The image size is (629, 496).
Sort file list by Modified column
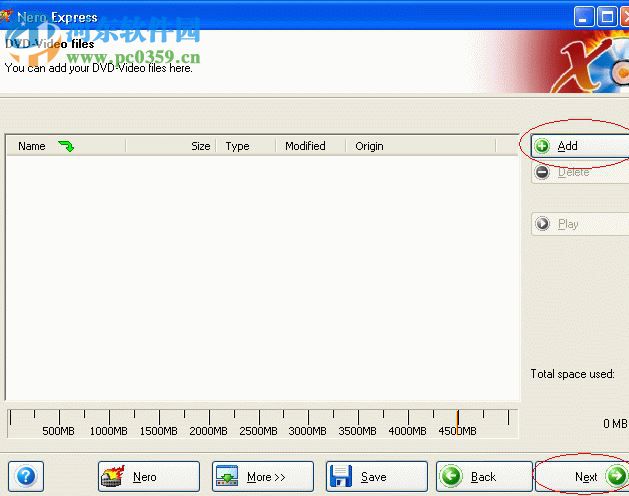tap(310, 146)
